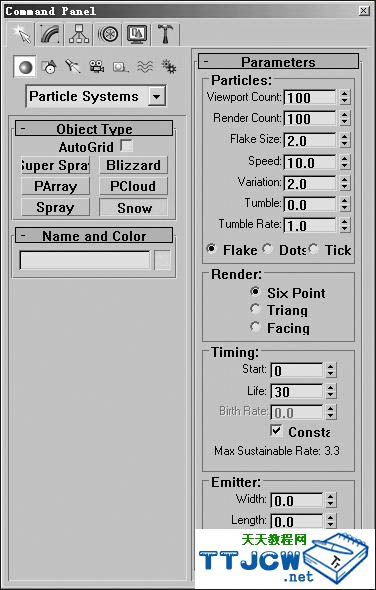Viewport: 376px width, 590px height.
Task: Click the object name input field
Action: [85, 260]
